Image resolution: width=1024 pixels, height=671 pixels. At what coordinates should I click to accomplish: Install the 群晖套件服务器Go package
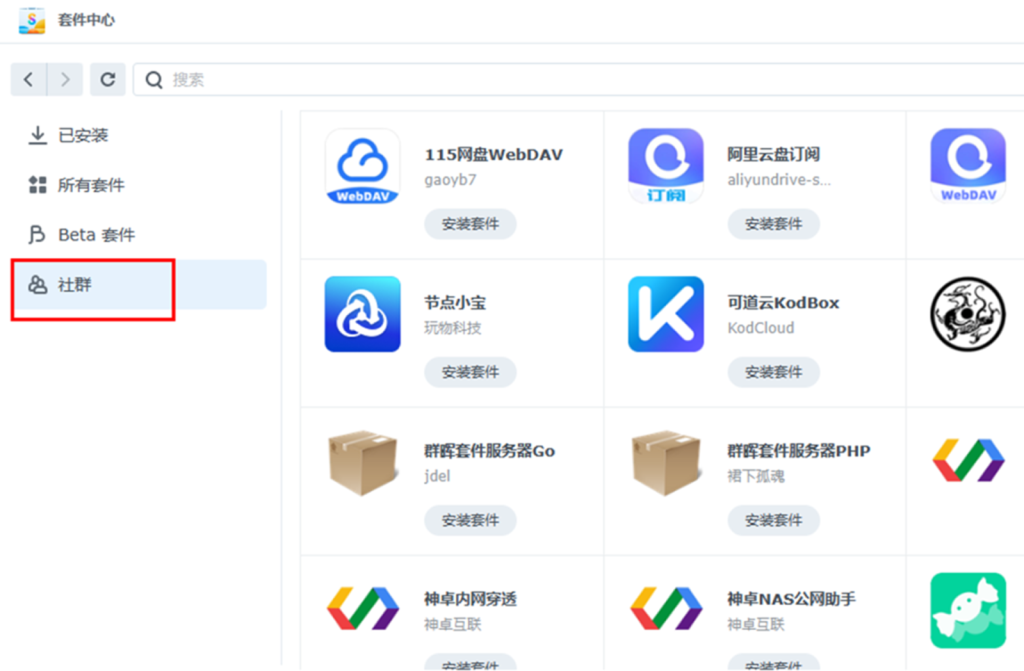point(470,521)
